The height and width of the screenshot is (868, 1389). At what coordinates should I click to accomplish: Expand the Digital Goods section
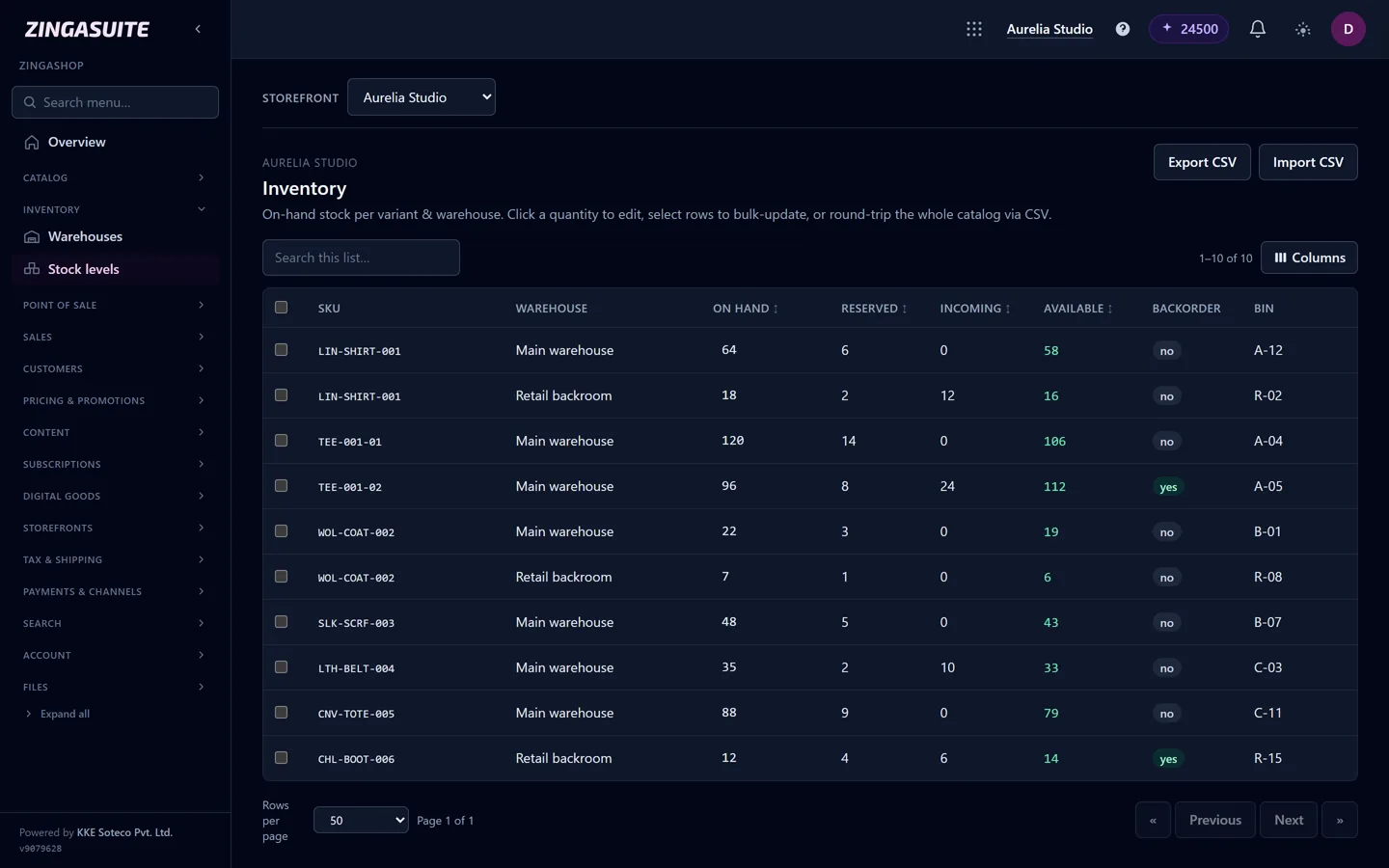[x=115, y=496]
